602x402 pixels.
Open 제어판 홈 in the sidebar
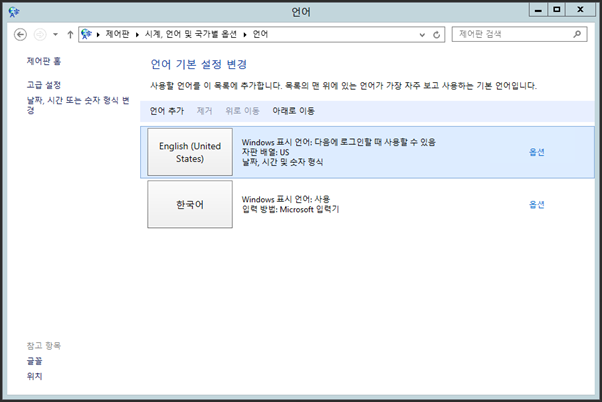(43, 61)
